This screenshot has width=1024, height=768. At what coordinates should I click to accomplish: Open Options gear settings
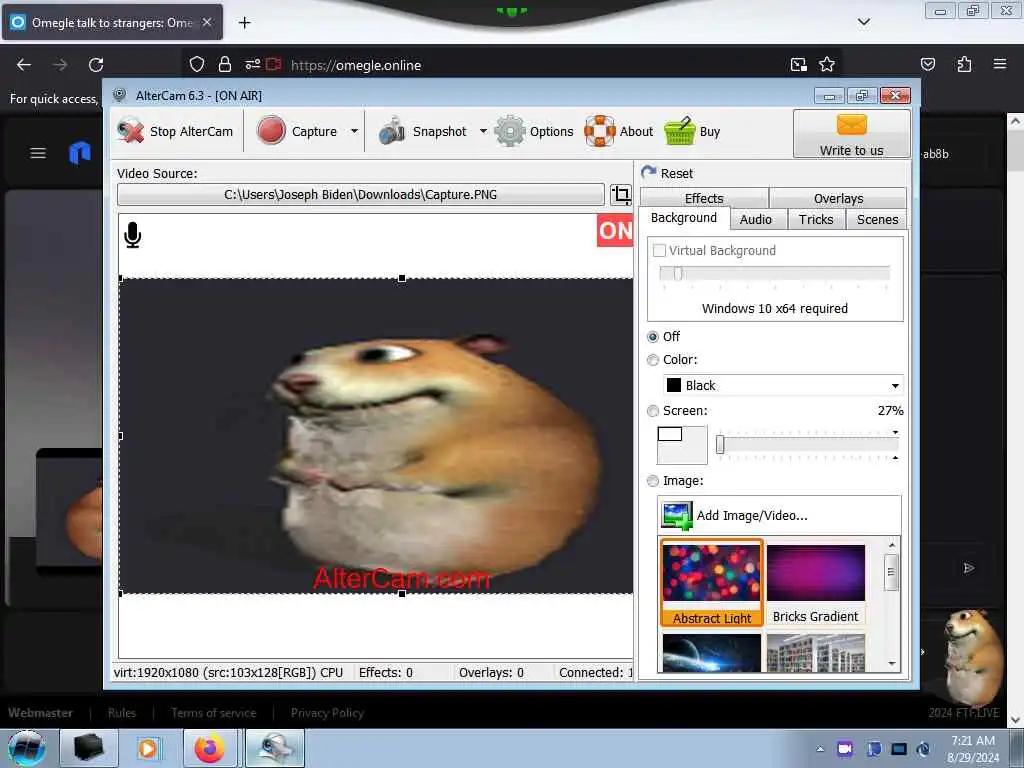(534, 131)
